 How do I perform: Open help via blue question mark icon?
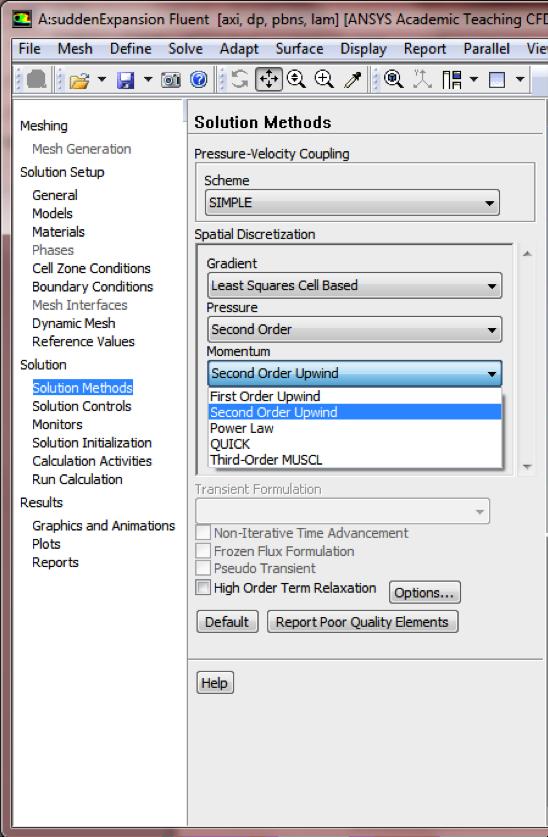[x=199, y=80]
